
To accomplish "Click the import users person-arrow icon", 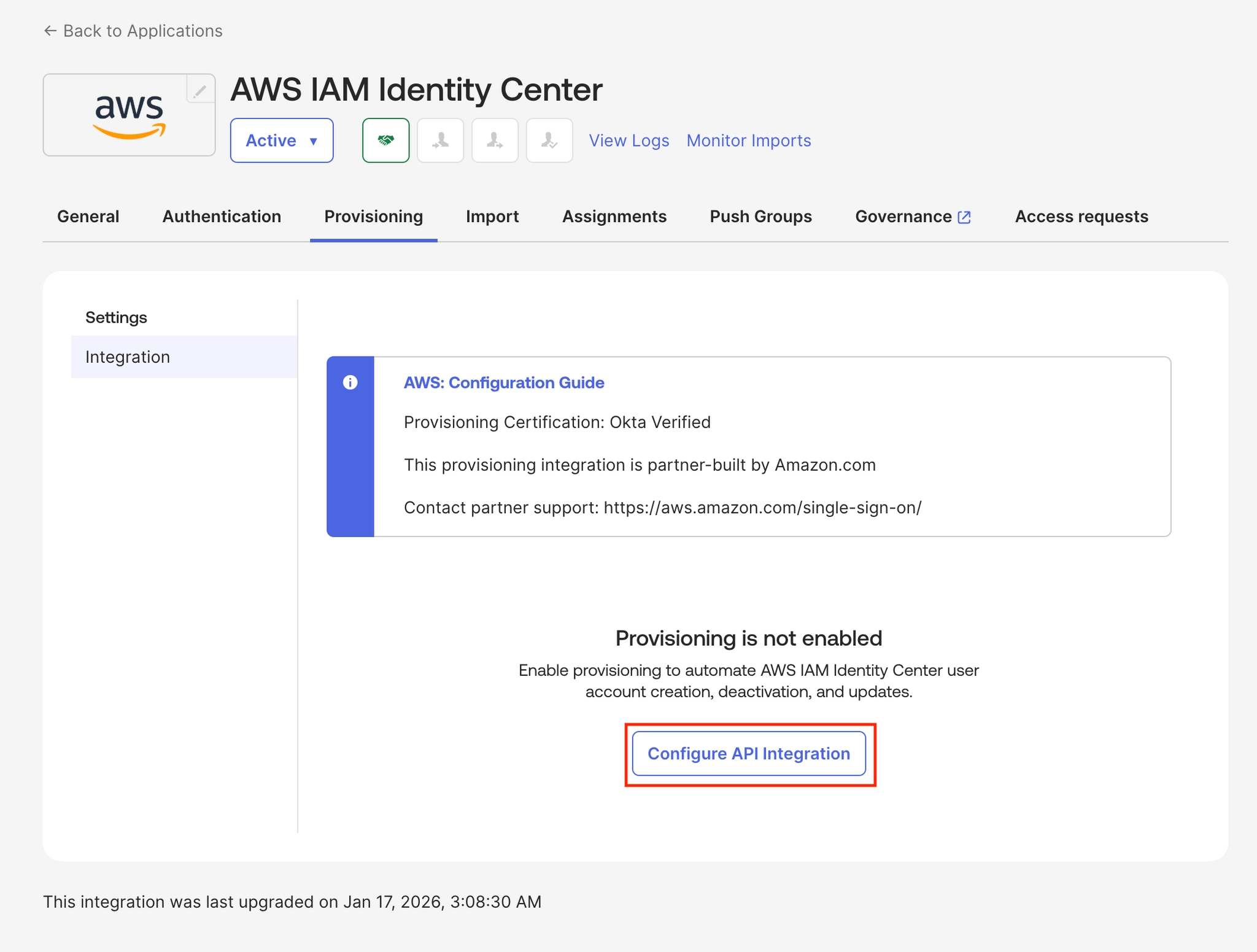I will (x=440, y=141).
